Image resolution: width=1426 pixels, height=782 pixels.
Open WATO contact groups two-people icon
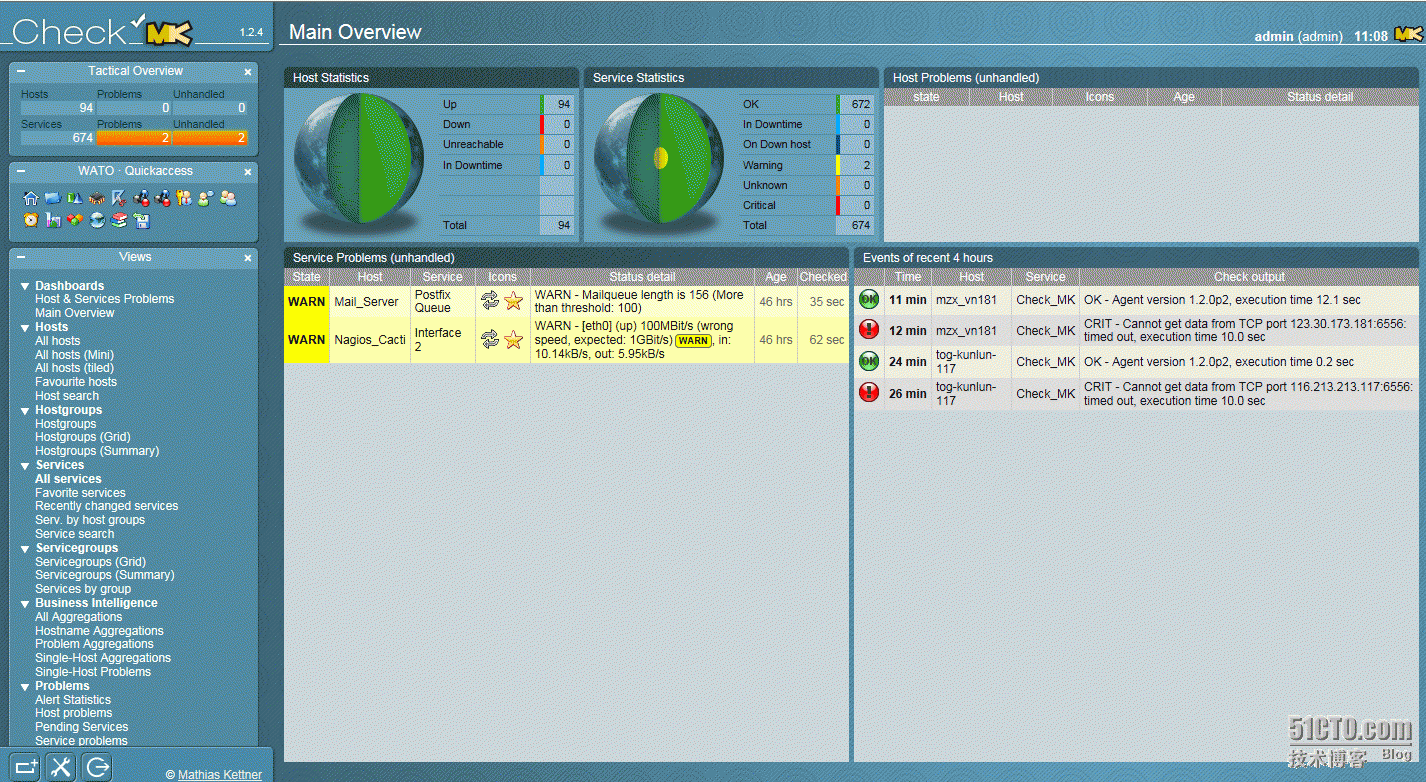(x=228, y=198)
